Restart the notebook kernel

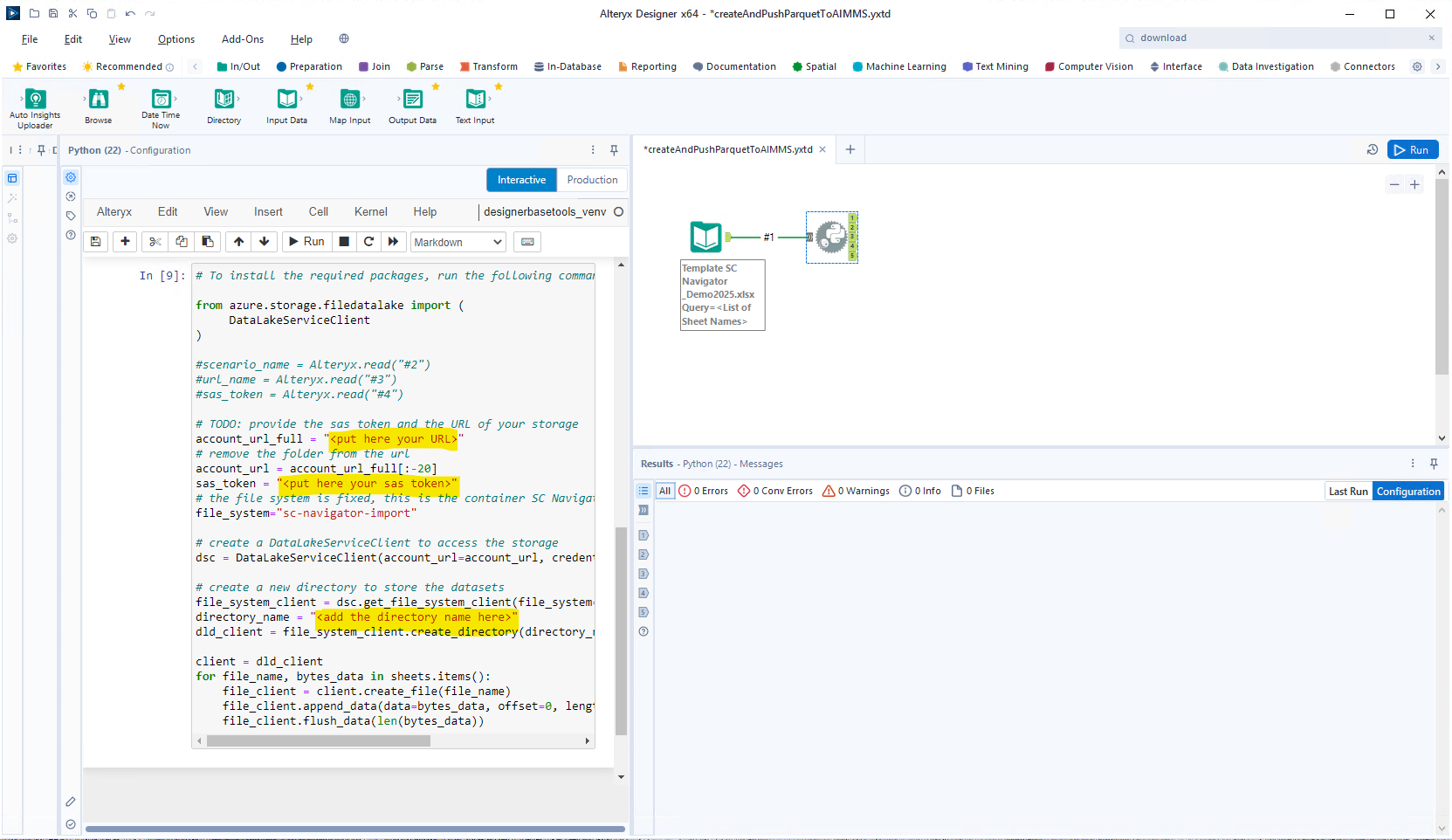click(369, 242)
